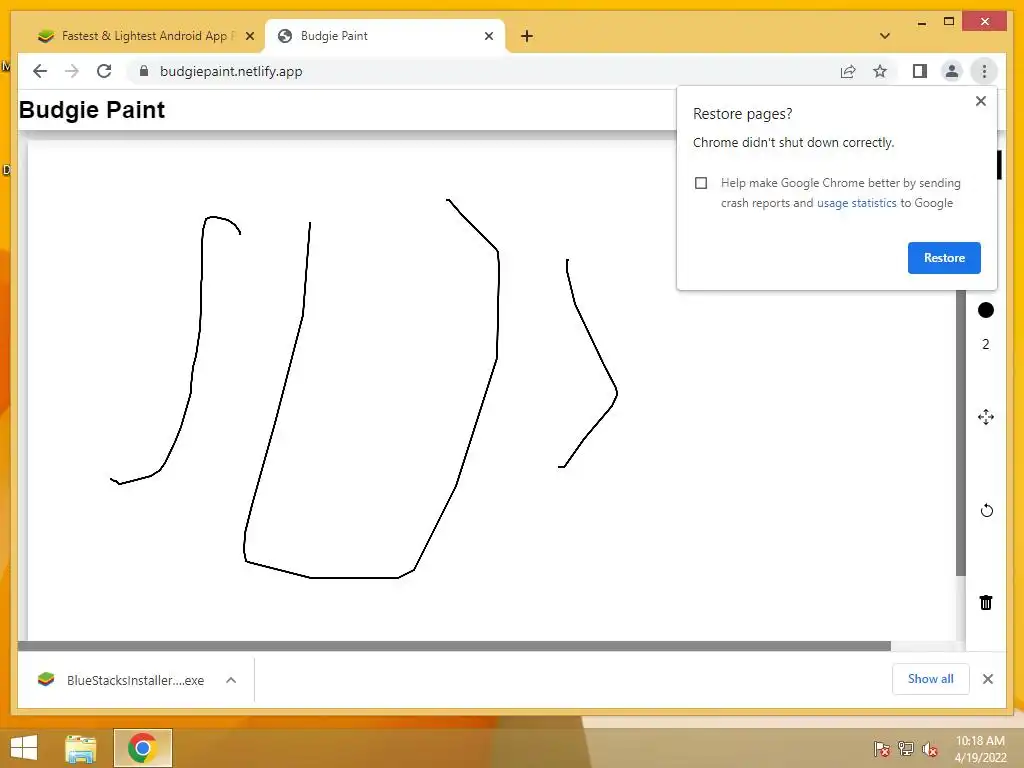Select the black brush color dot
This screenshot has height=768, width=1024.
coord(985,310)
